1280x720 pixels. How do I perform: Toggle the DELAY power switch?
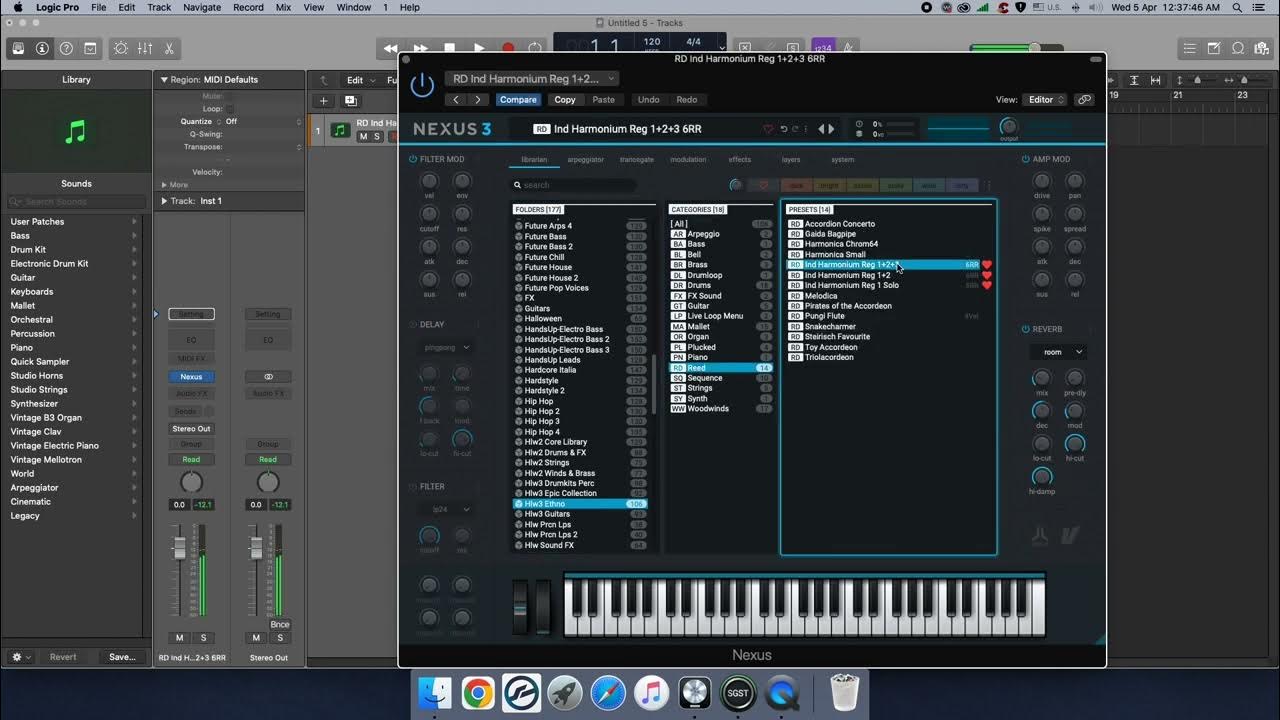pos(413,324)
